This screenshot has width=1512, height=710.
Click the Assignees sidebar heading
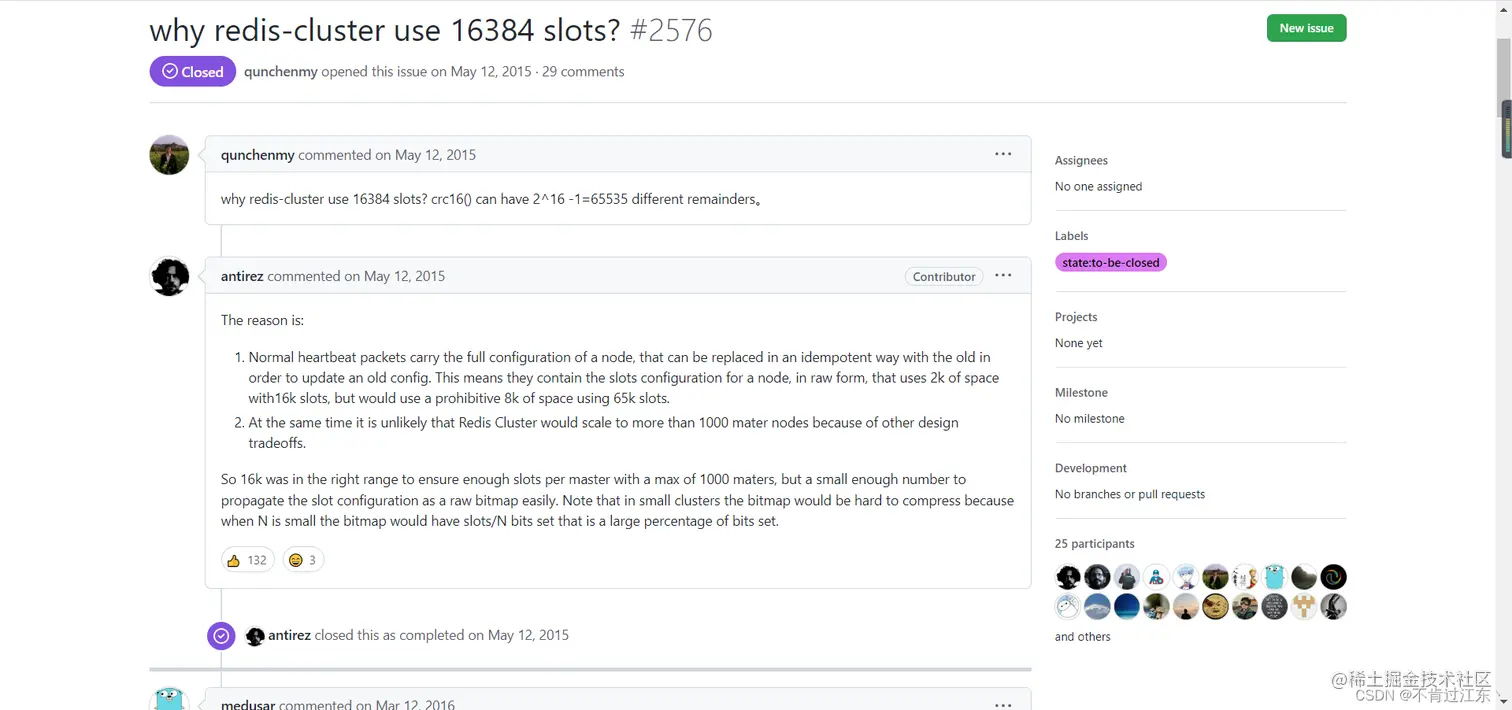1081,160
